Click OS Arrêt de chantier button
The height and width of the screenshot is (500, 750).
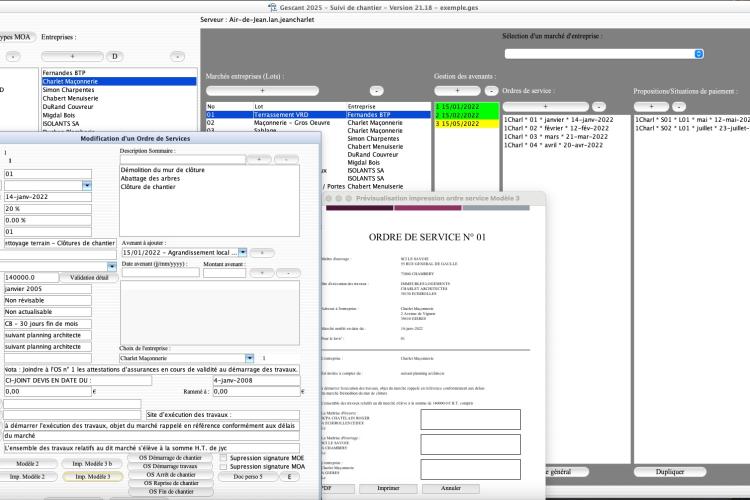tap(170, 475)
